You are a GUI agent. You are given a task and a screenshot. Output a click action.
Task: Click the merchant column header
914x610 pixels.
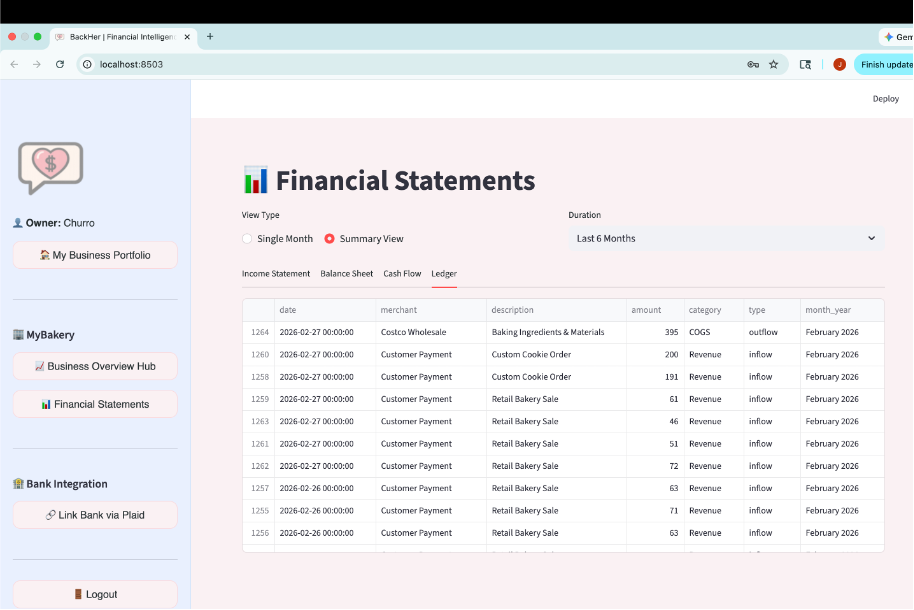coord(431,310)
